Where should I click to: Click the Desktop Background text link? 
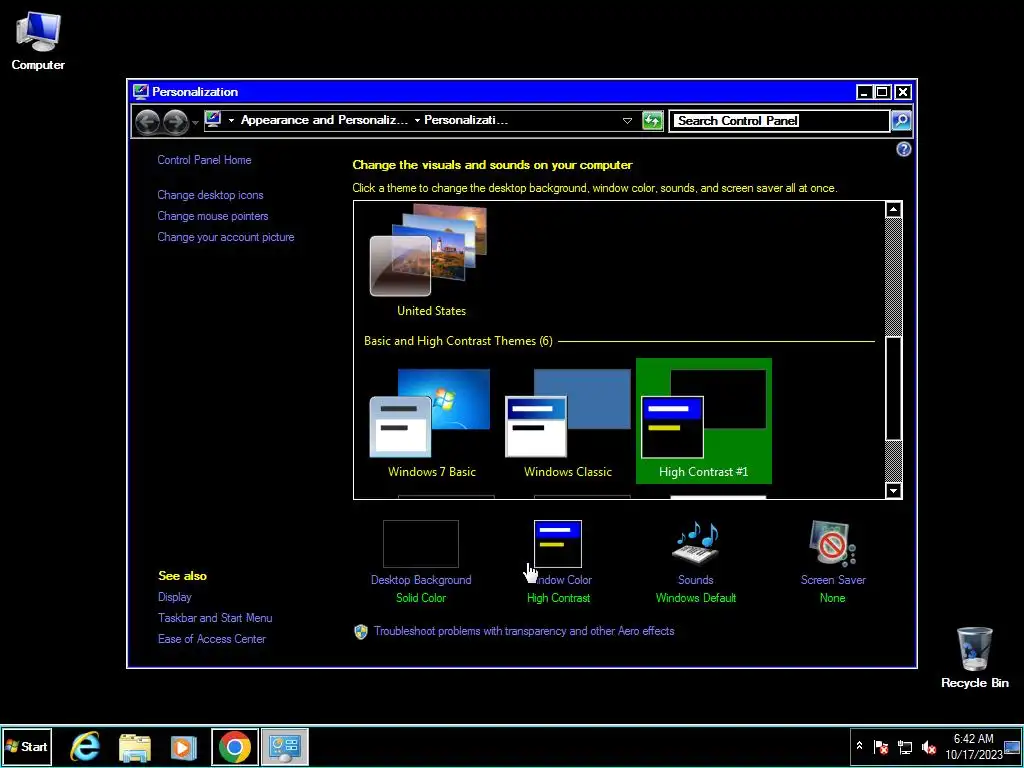tap(421, 580)
